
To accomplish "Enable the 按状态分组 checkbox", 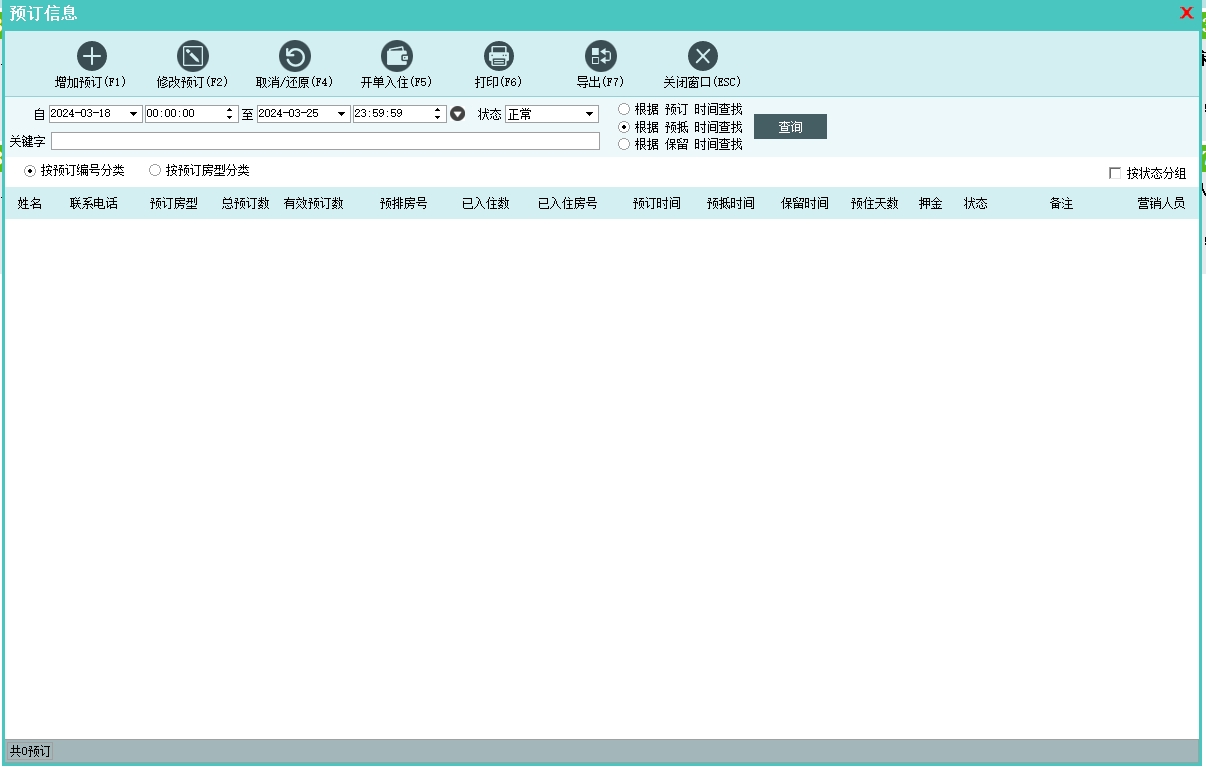I will tap(1115, 174).
